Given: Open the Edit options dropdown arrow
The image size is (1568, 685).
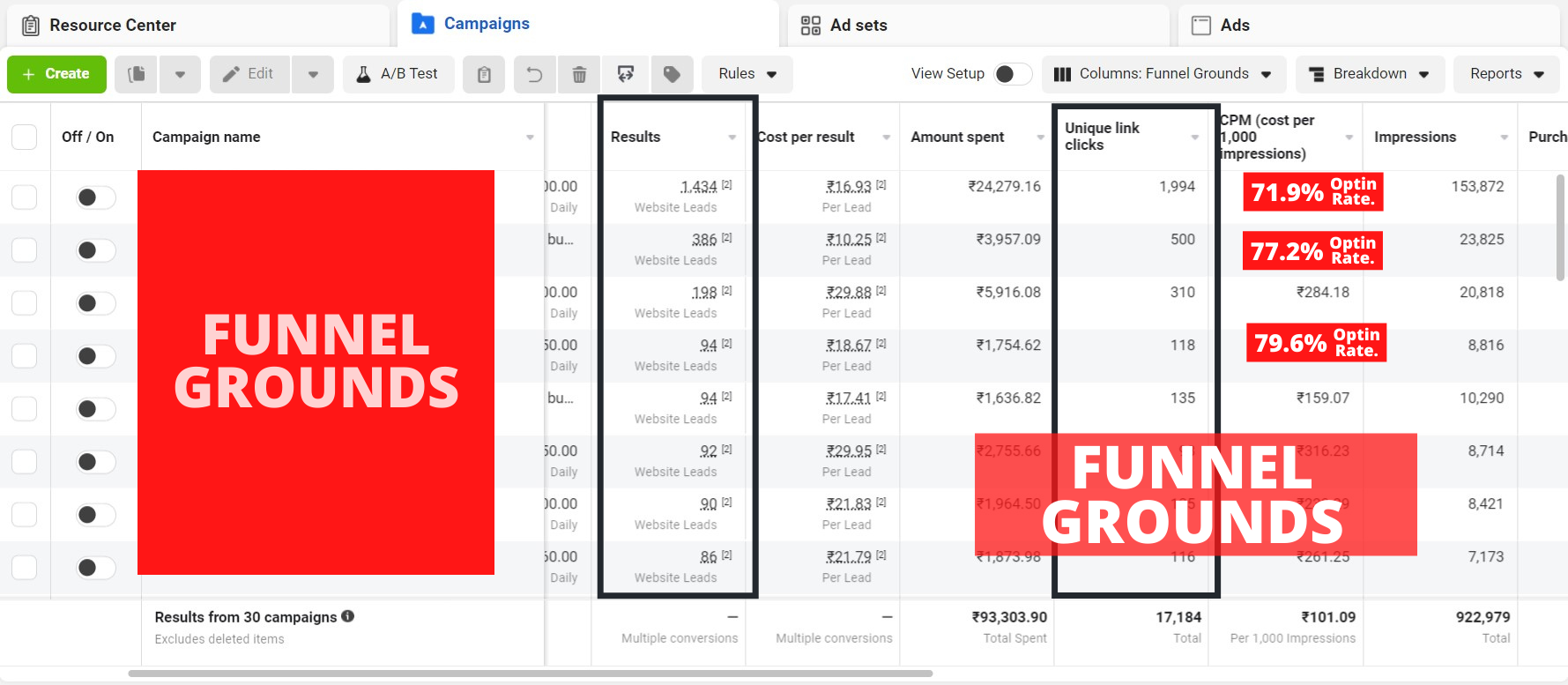Looking at the screenshot, I should [313, 75].
